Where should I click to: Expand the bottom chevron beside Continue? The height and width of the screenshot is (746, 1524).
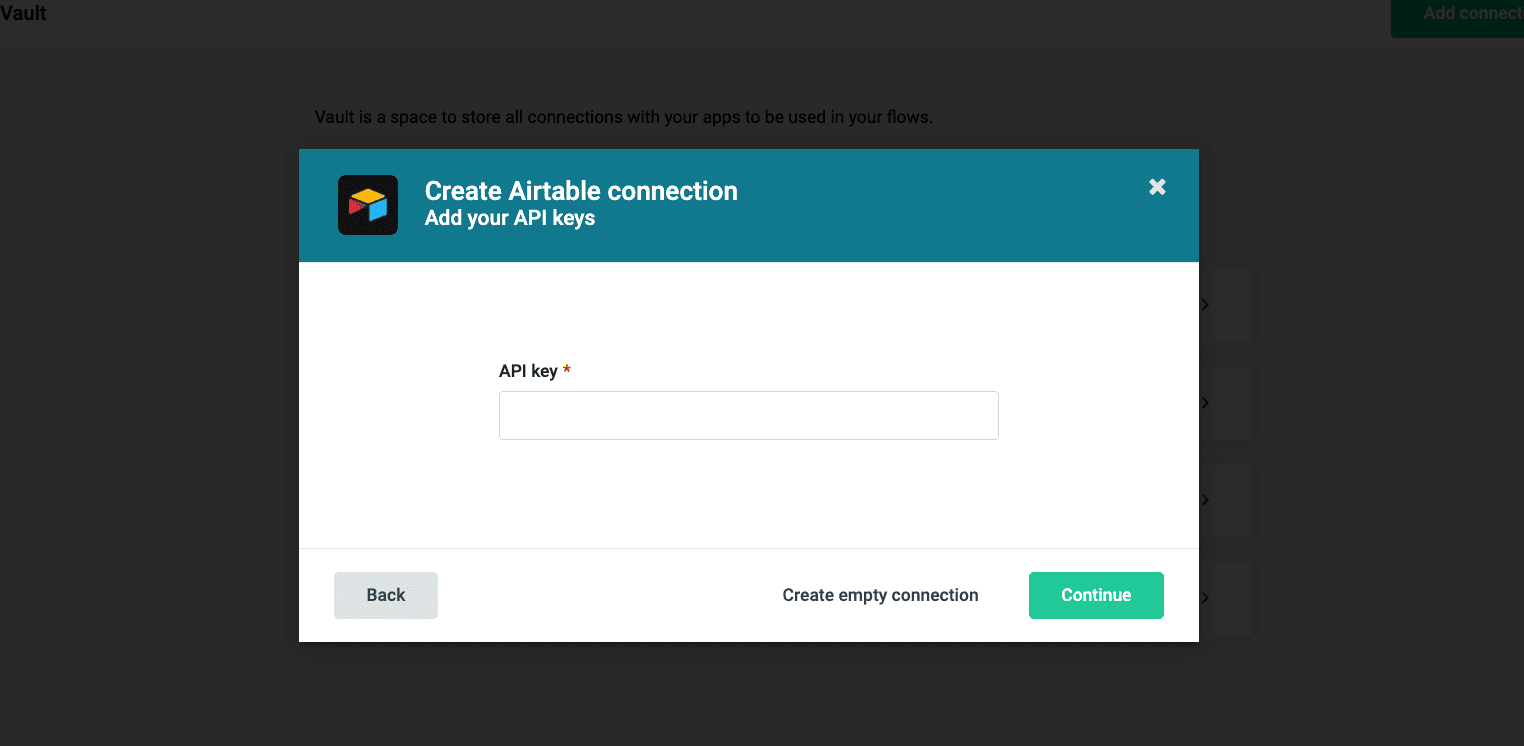[x=1206, y=597]
